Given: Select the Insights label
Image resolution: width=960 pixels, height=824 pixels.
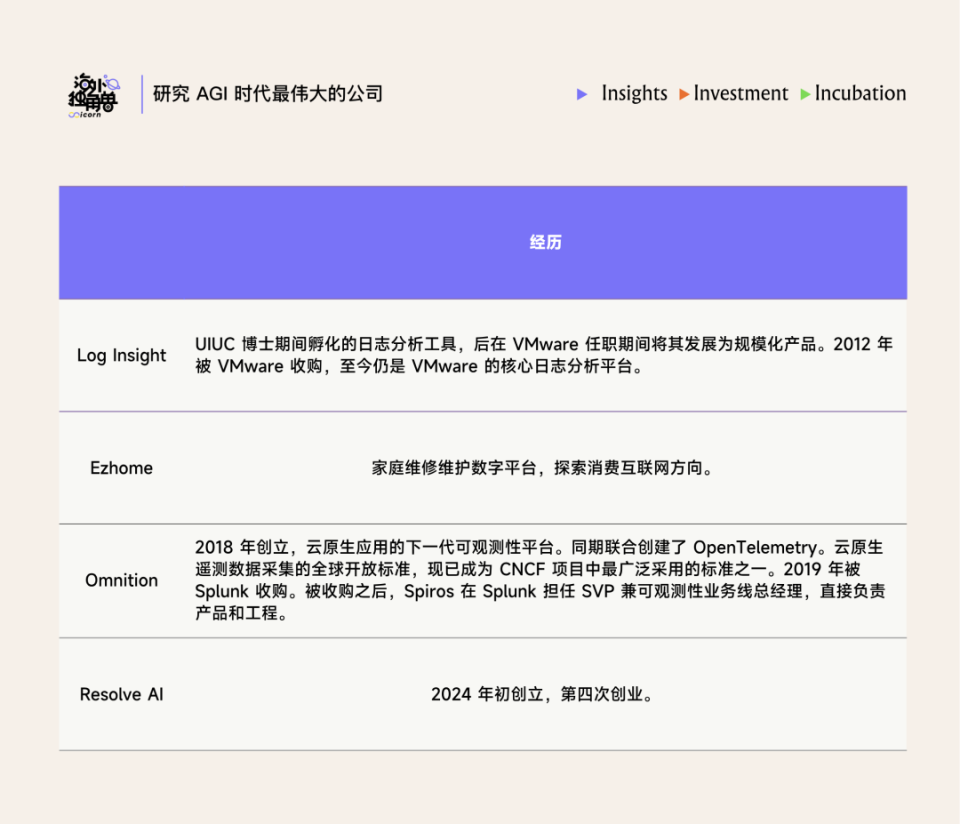Looking at the screenshot, I should pyautogui.click(x=634, y=93).
